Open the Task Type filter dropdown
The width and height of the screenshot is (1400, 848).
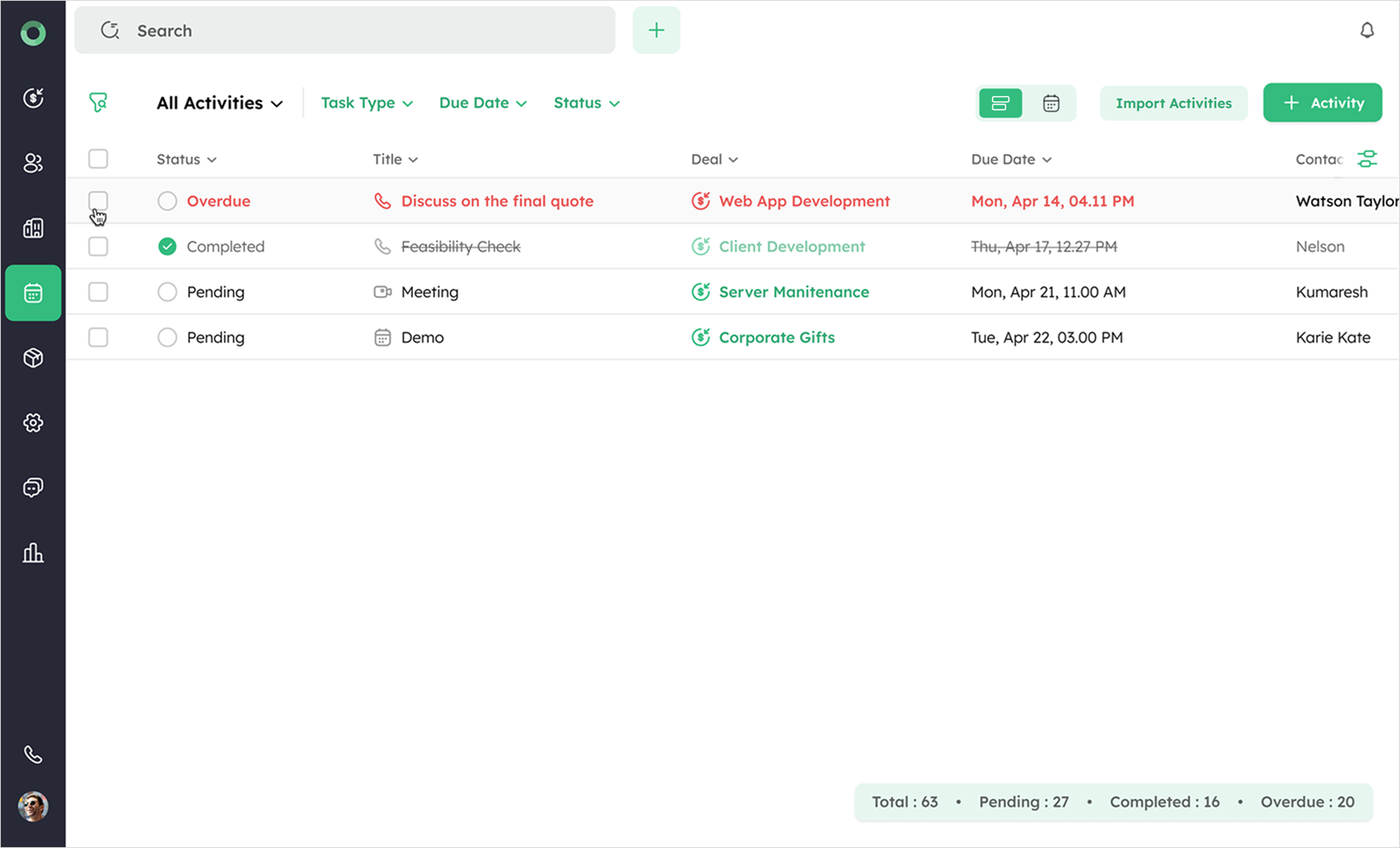367,103
